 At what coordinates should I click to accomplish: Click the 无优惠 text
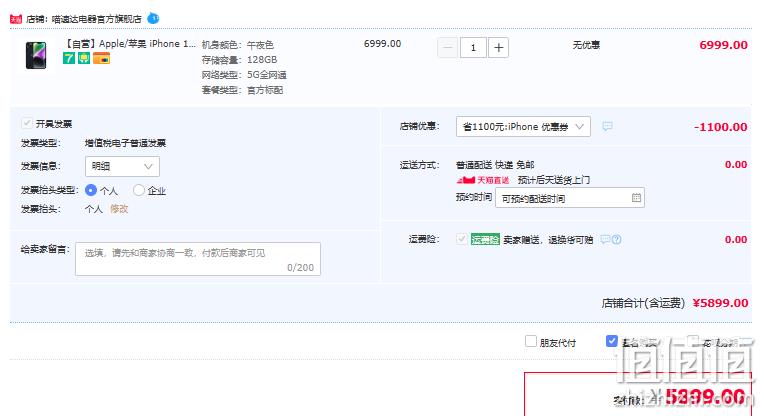coord(586,45)
